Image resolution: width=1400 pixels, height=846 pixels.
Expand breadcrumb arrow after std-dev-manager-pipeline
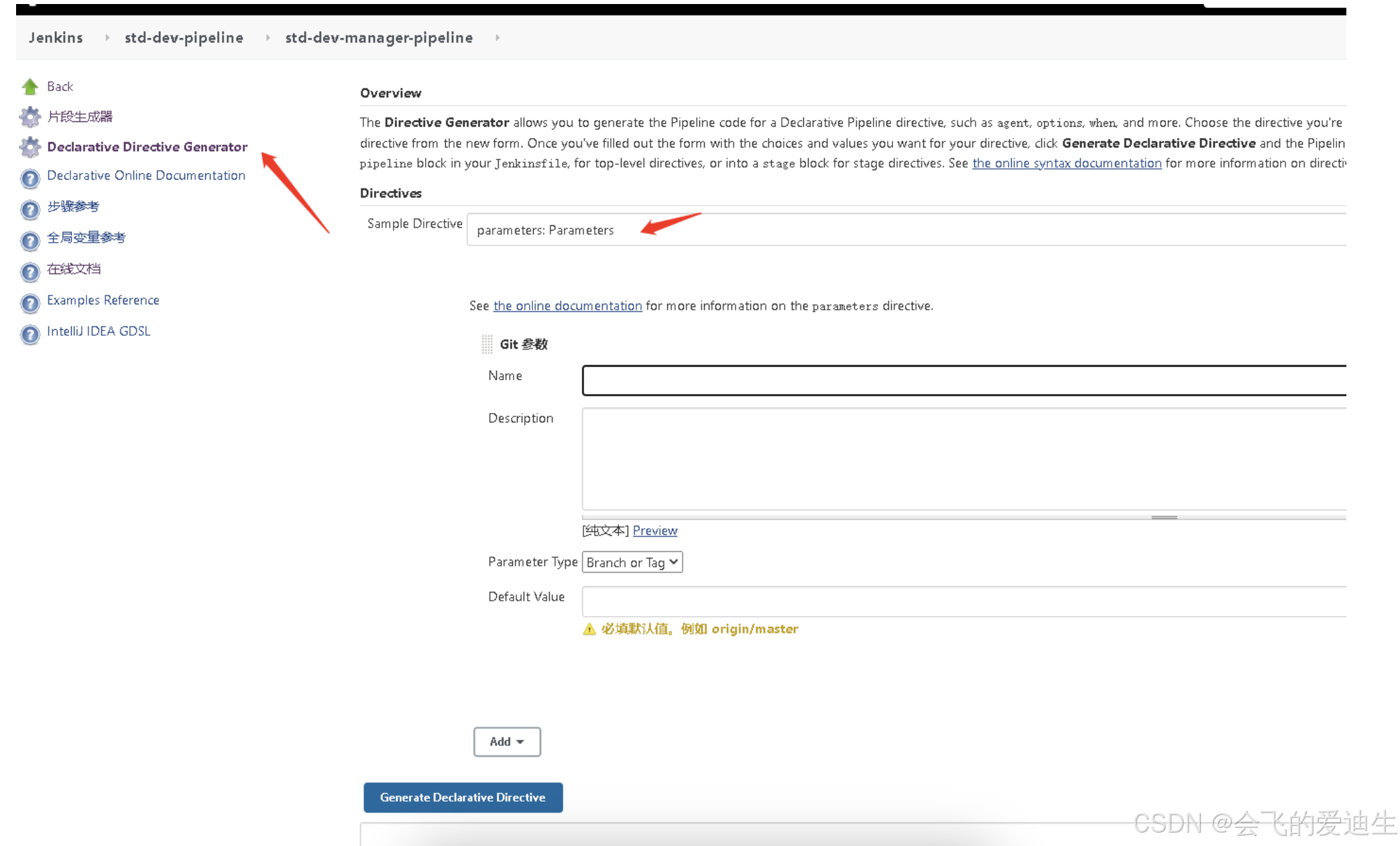point(498,38)
